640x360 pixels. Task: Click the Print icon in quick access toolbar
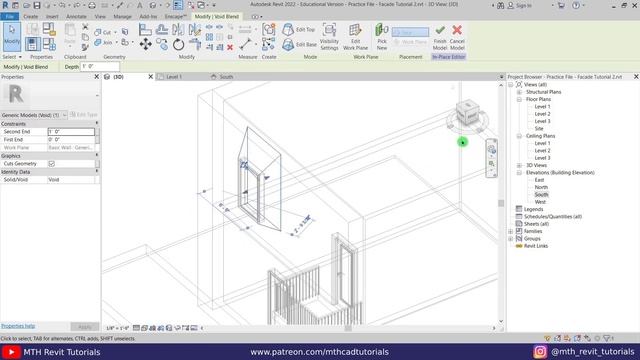point(92,5)
